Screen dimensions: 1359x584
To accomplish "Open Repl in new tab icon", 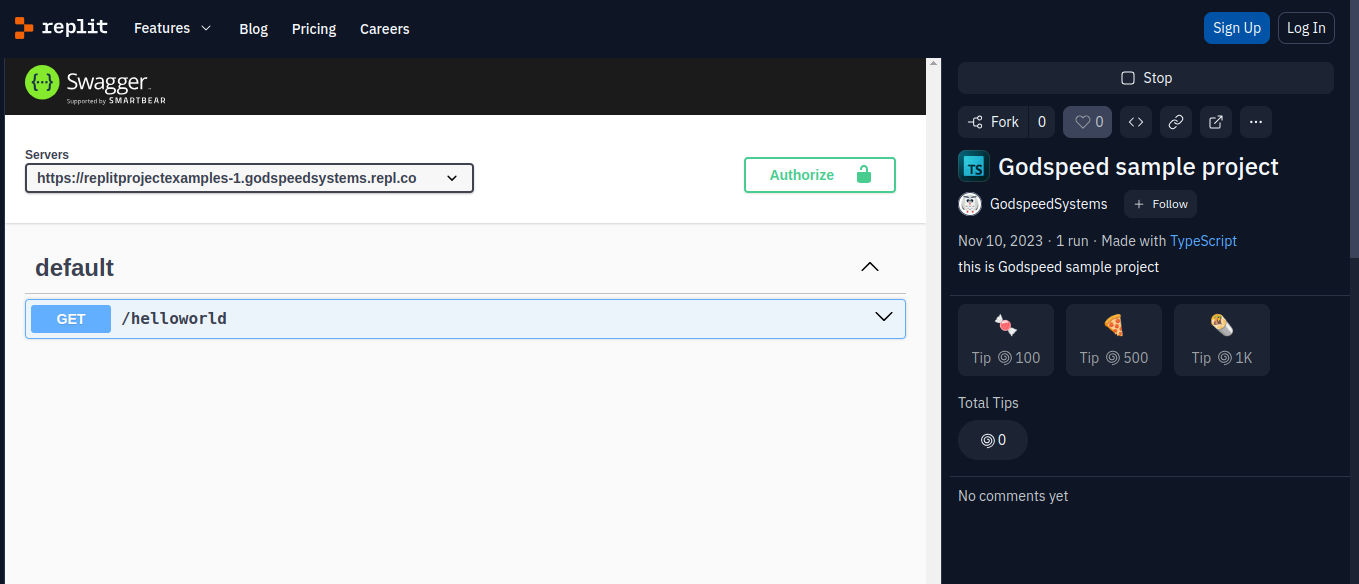I will 1216,122.
